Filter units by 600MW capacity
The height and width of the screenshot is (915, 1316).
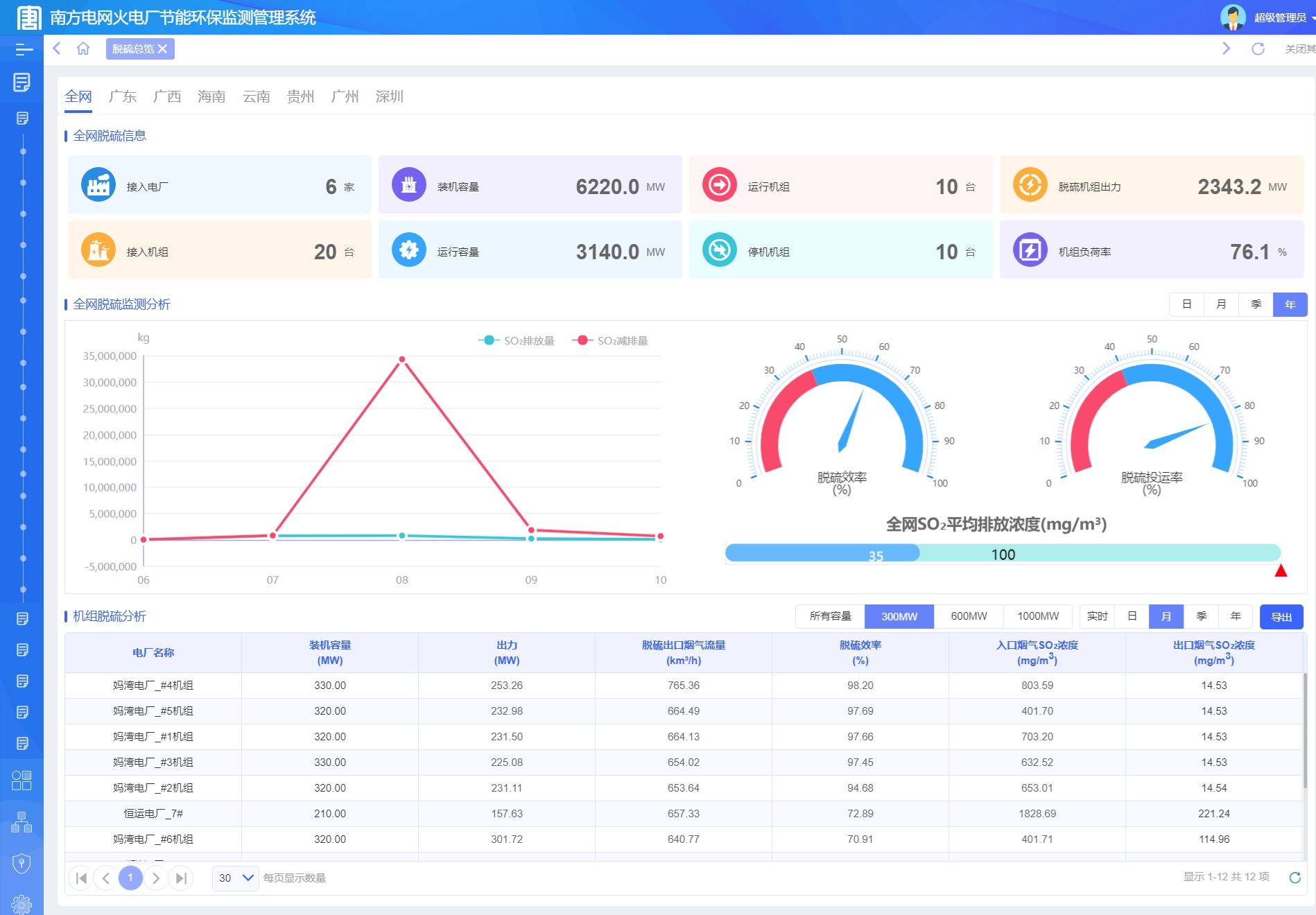pyautogui.click(x=969, y=616)
